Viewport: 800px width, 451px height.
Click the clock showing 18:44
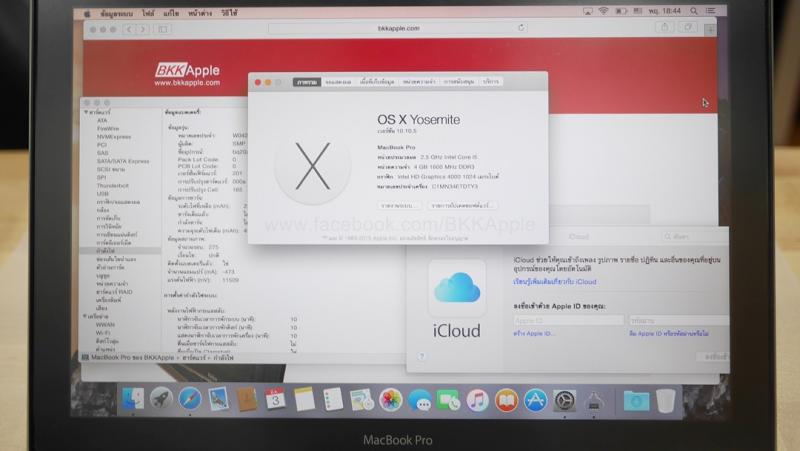665,11
